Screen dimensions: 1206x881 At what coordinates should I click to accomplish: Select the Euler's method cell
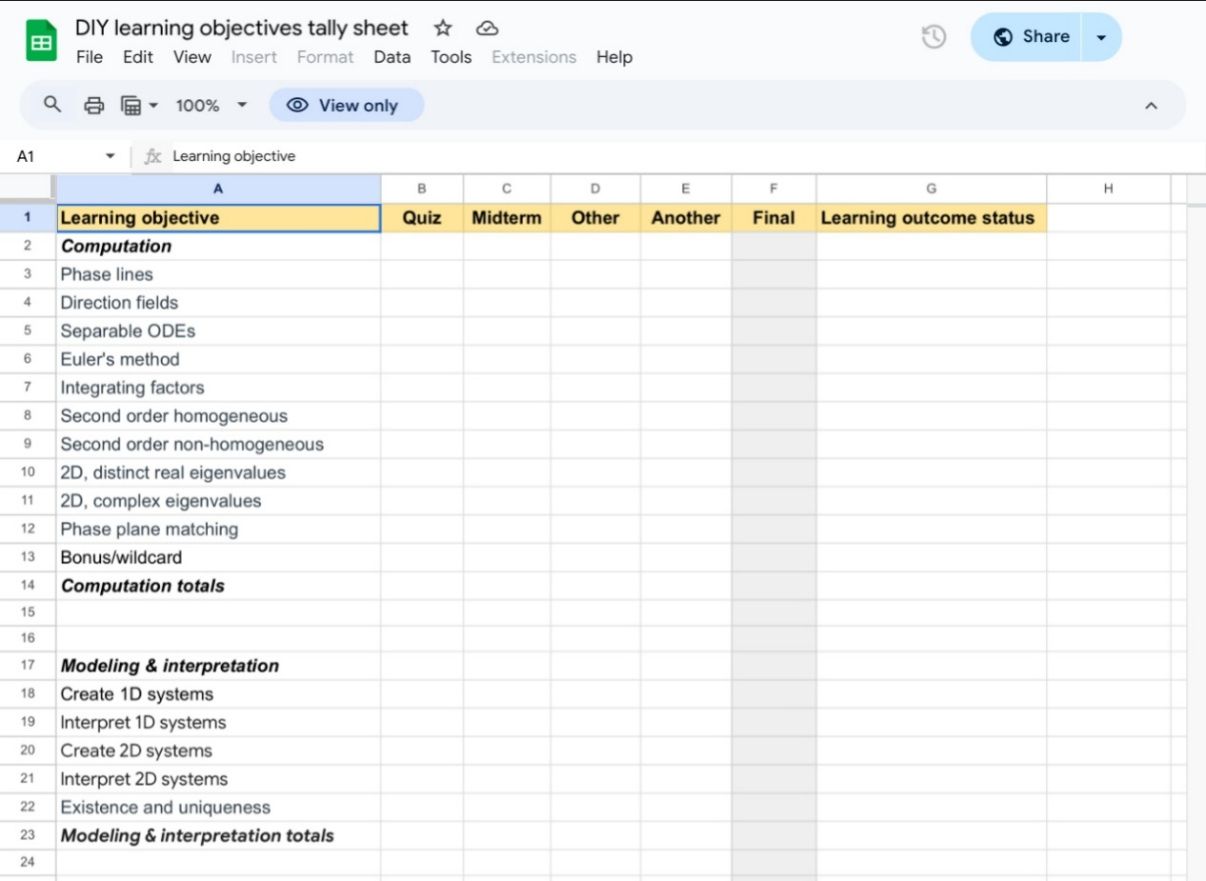[x=218, y=359]
